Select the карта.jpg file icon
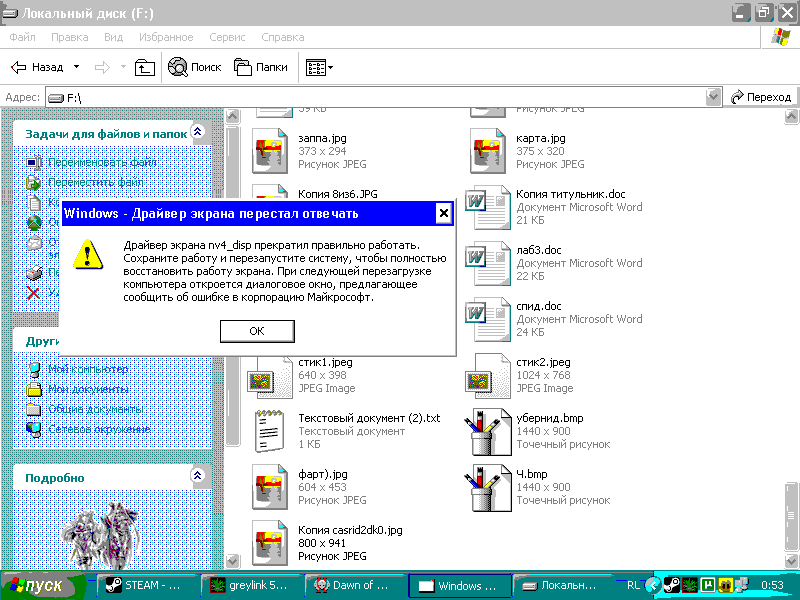800x600 pixels. tap(488, 151)
